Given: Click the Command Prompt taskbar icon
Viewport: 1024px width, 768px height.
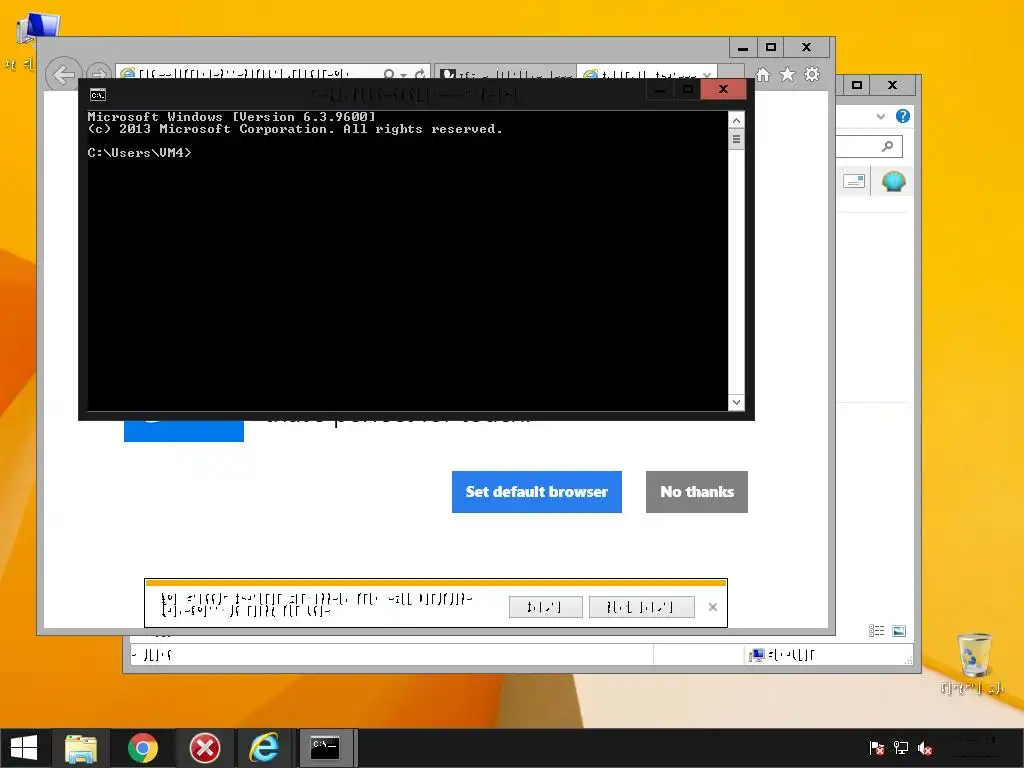Looking at the screenshot, I should coord(325,748).
